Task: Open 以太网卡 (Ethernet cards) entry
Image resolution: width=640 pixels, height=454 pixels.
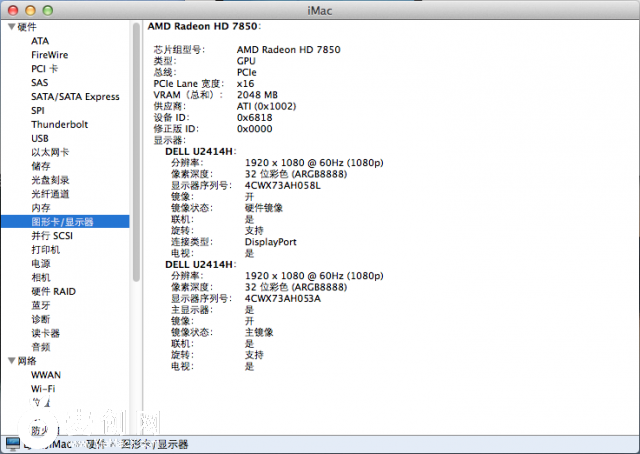Action: pos(50,152)
